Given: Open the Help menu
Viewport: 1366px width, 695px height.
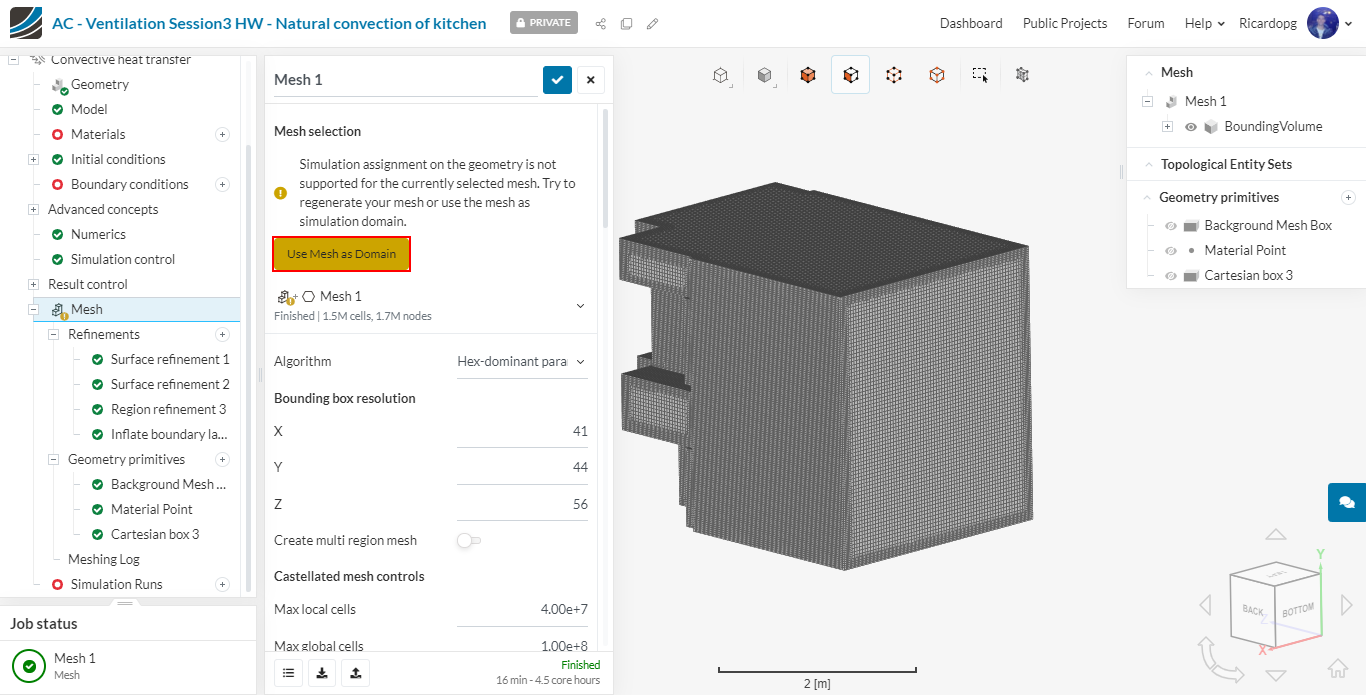Looking at the screenshot, I should tap(1204, 23).
